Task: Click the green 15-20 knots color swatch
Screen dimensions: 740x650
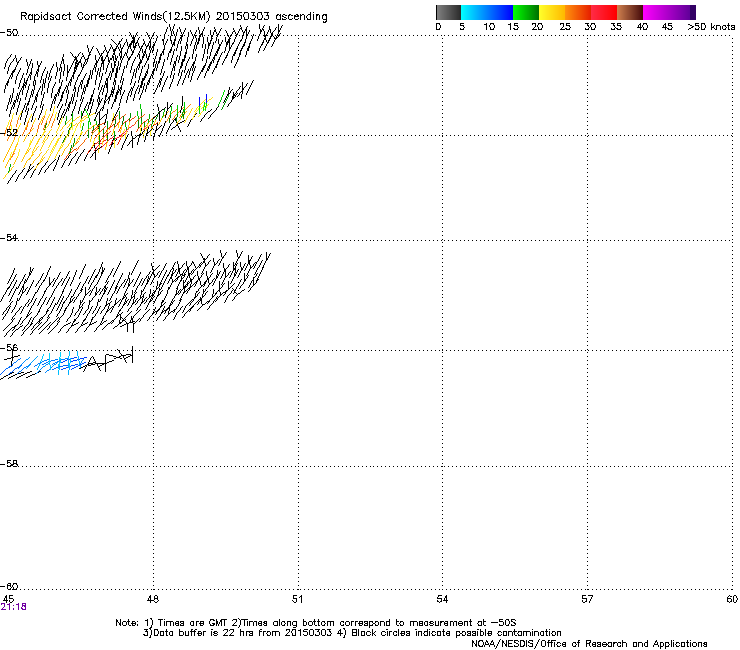Action: pyautogui.click(x=526, y=12)
